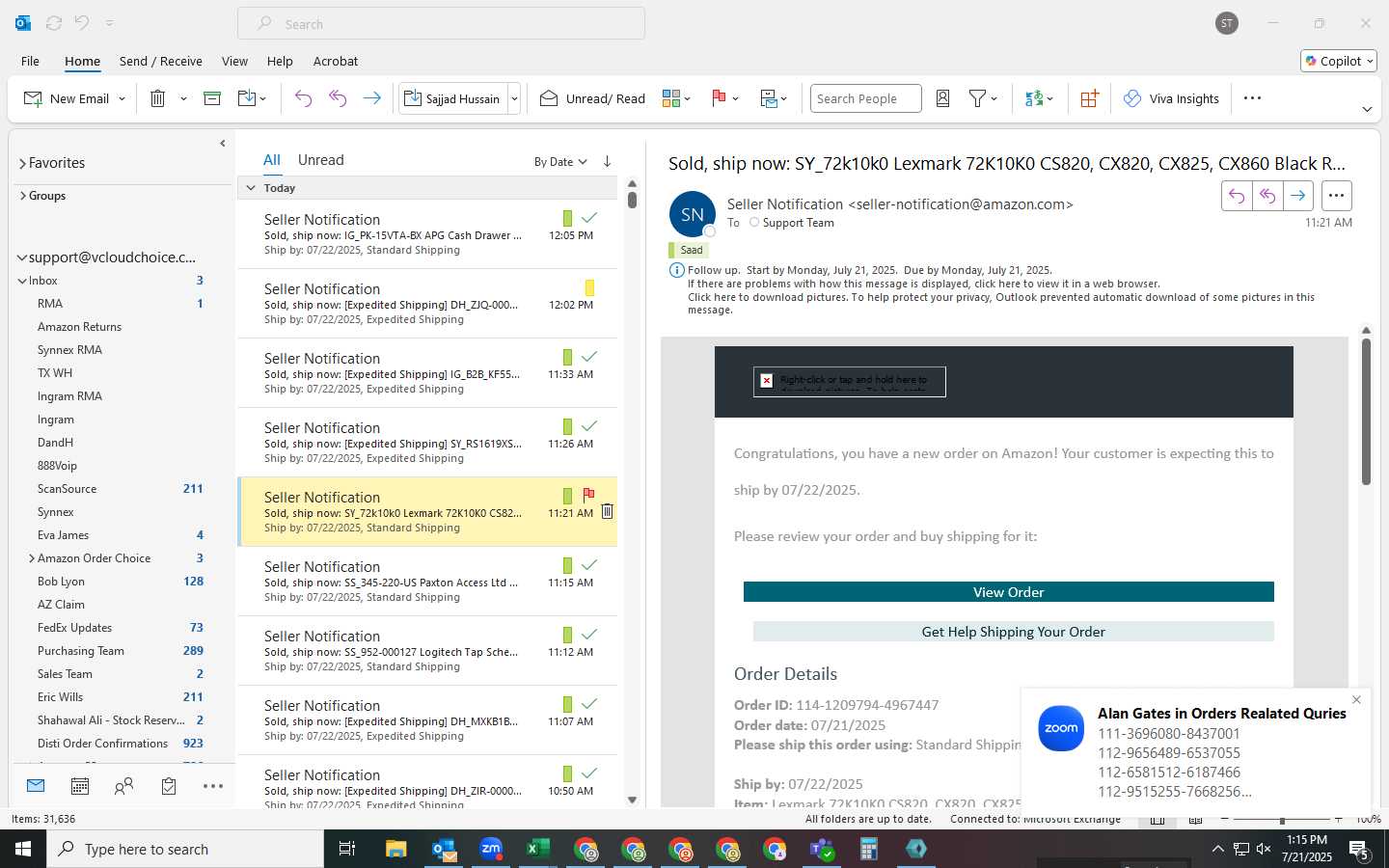Viewport: 1389px width, 868px height.
Task: Click the Send/Receive sync icon in title bar
Action: [54, 23]
